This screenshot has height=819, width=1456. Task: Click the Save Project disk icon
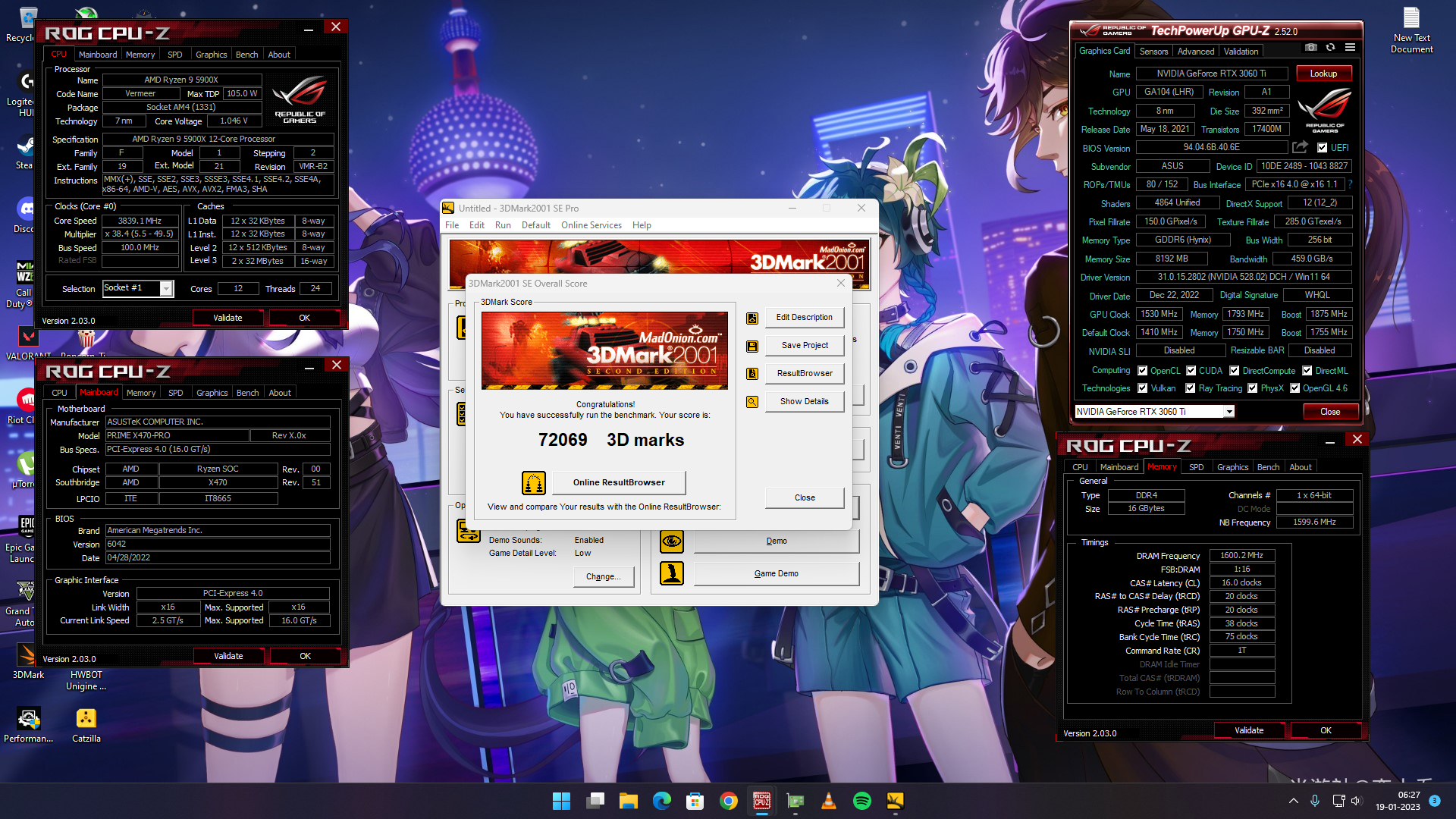tap(752, 346)
